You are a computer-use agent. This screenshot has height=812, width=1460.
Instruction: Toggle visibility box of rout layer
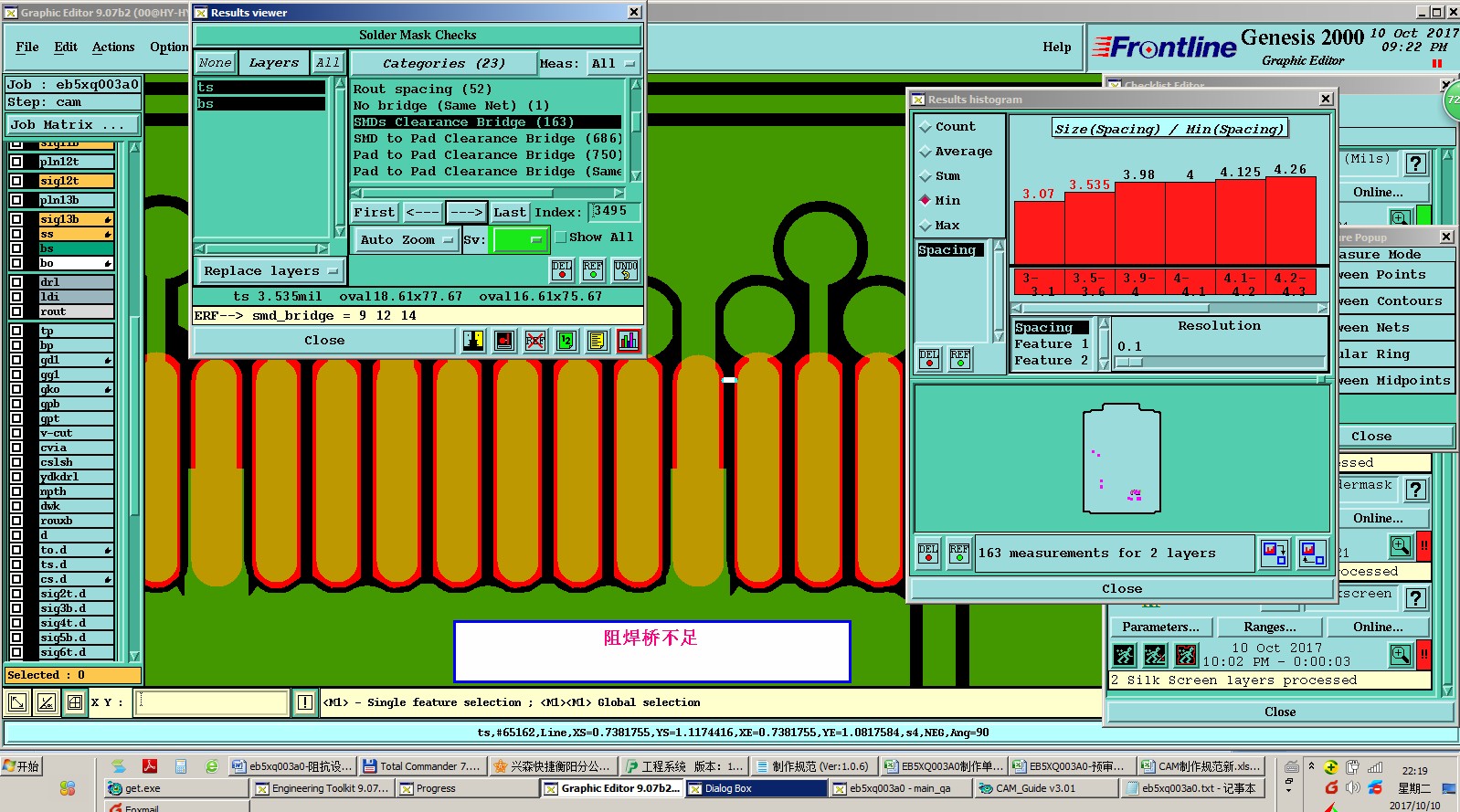16,311
